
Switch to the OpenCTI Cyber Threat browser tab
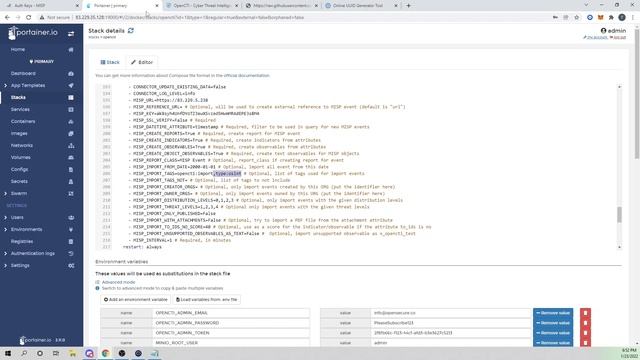point(202,6)
